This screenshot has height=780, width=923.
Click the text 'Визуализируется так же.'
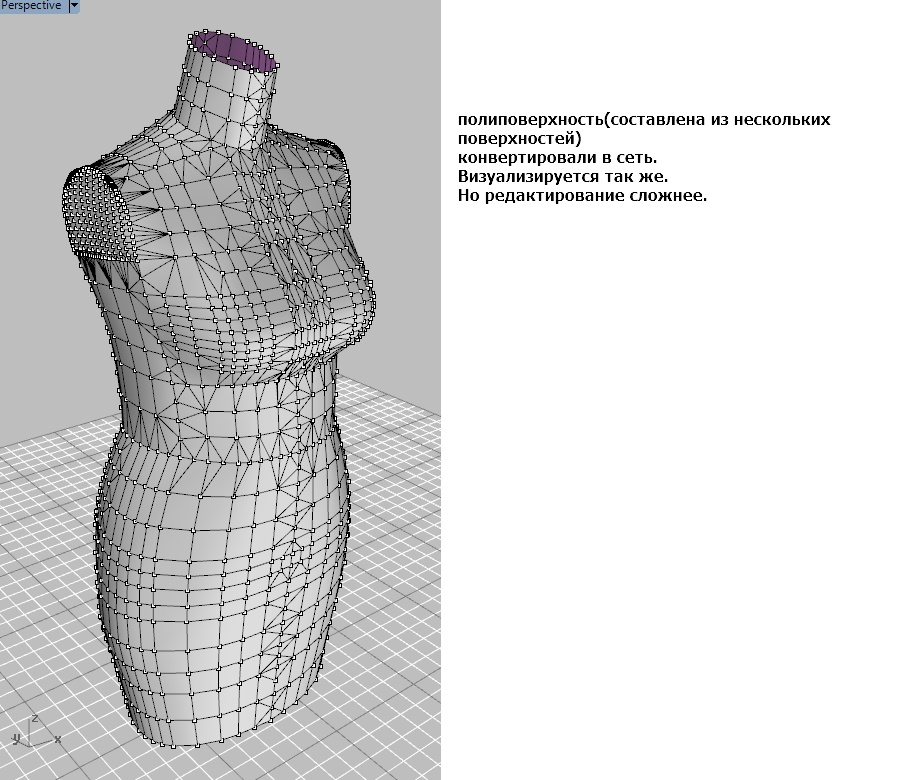[563, 177]
